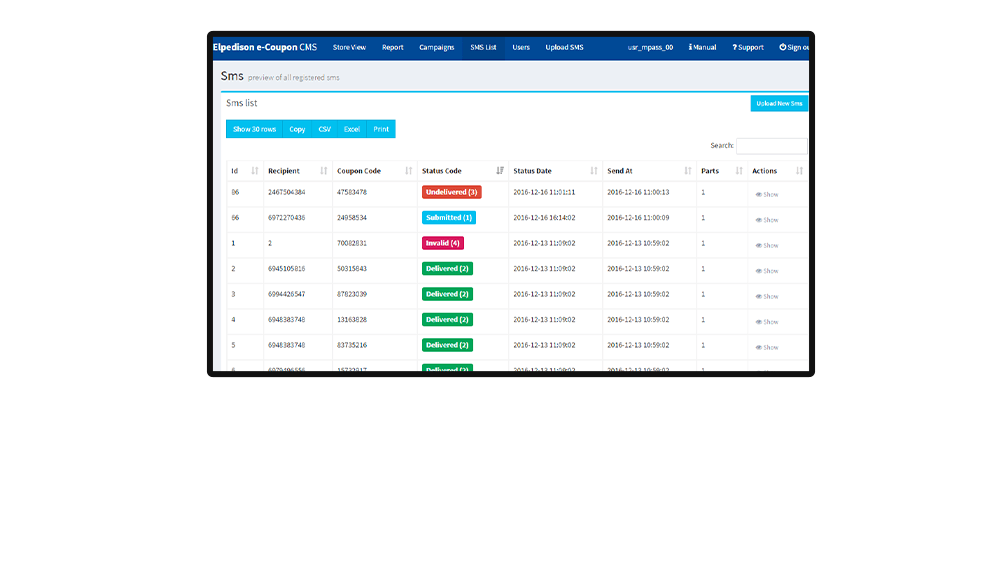Click the Elpedison e-Coupon CMS logo
This screenshot has width=1000, height=564.
pyautogui.click(x=265, y=47)
